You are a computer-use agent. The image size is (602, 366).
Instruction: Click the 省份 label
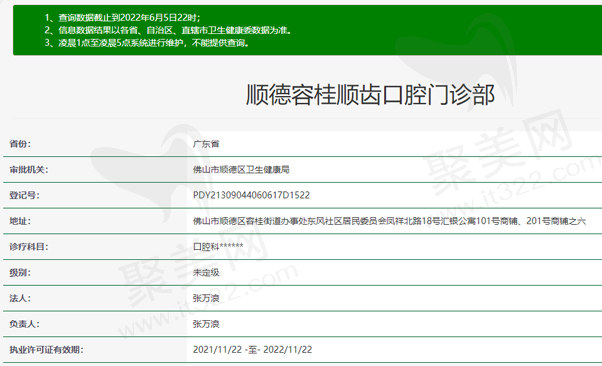coord(20,144)
